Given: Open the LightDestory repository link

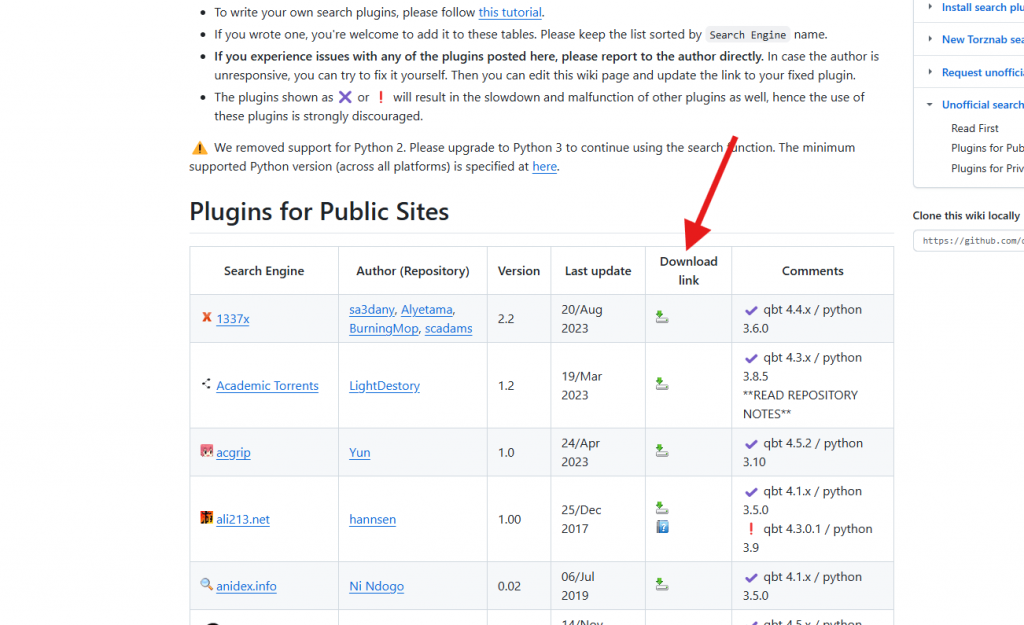Looking at the screenshot, I should tap(384, 385).
